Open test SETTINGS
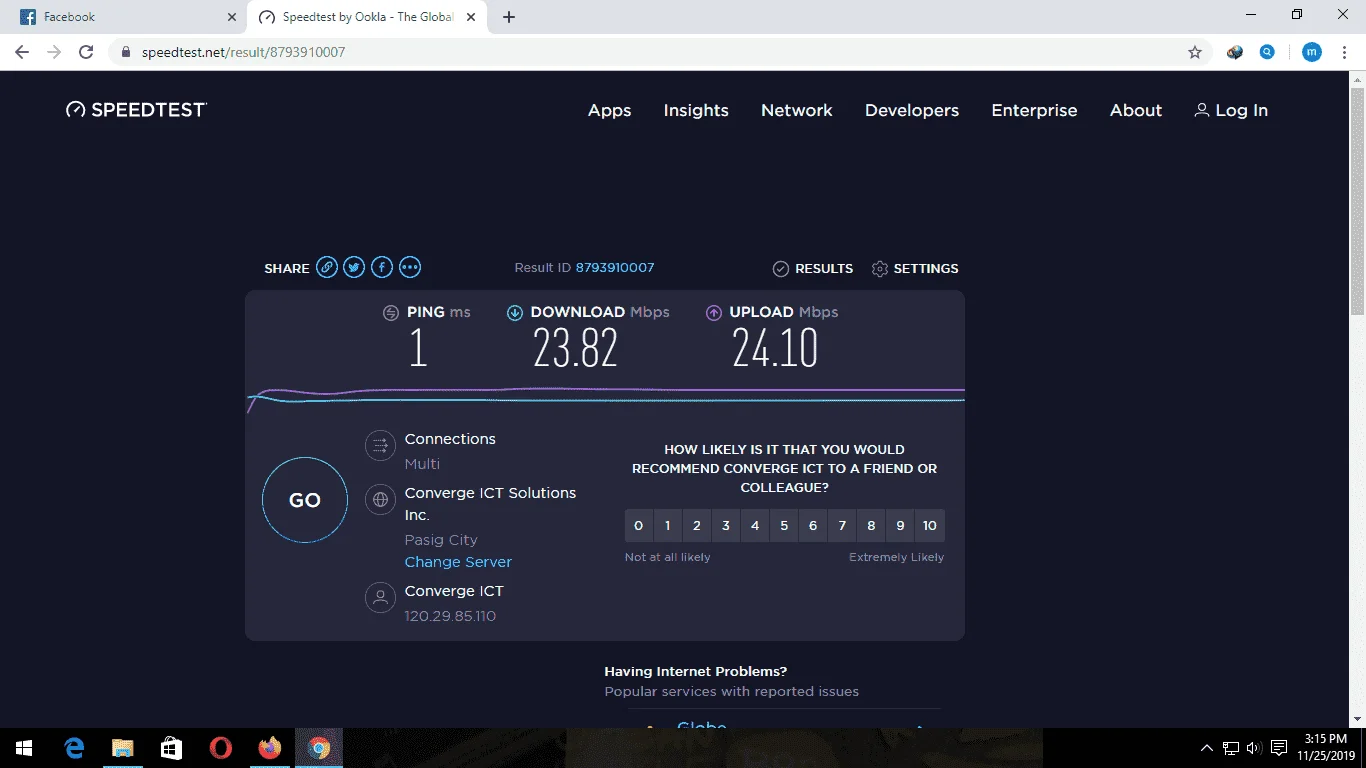This screenshot has width=1366, height=768. click(915, 268)
